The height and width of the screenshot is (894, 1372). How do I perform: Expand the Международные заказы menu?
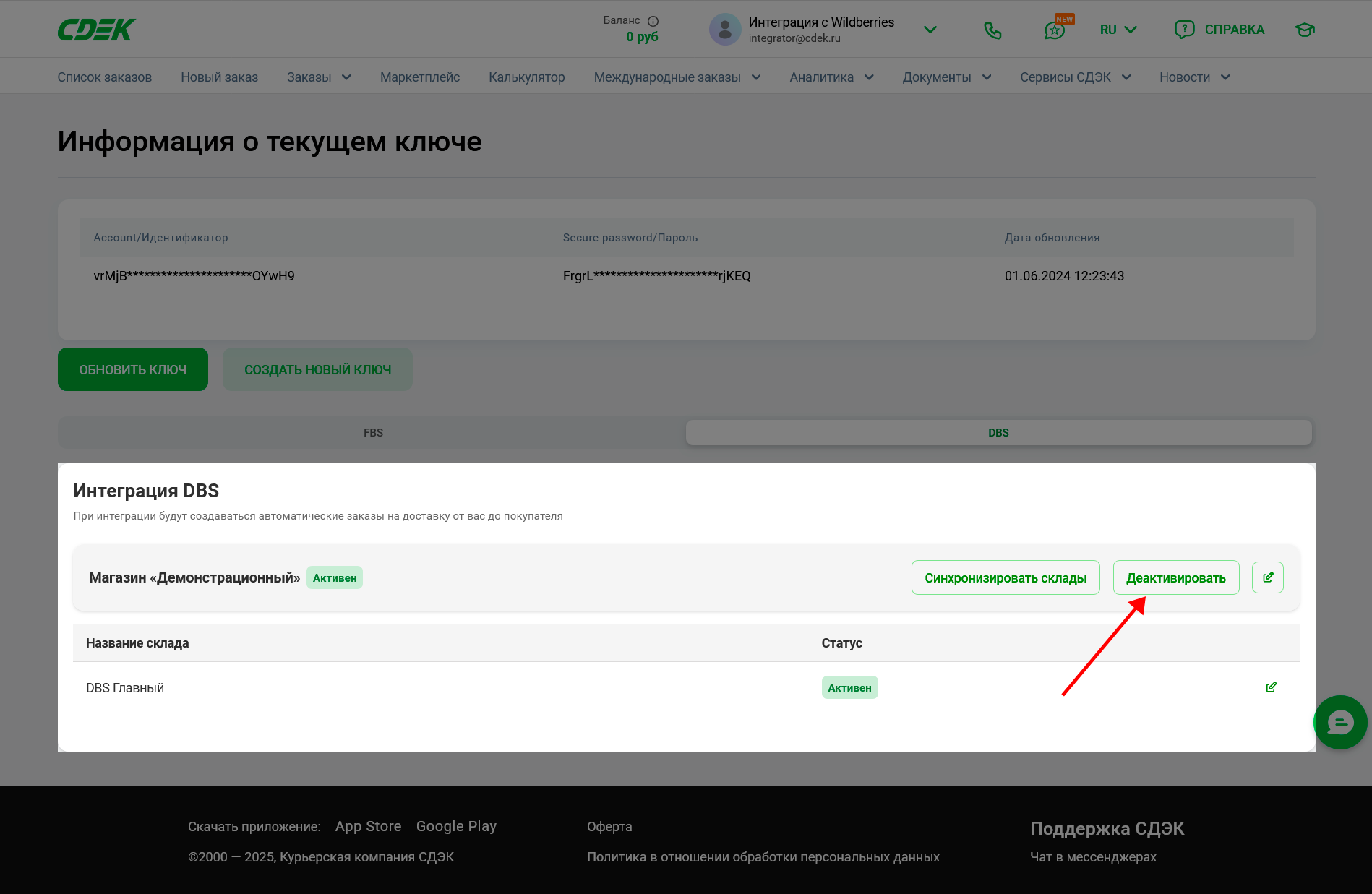(x=677, y=77)
